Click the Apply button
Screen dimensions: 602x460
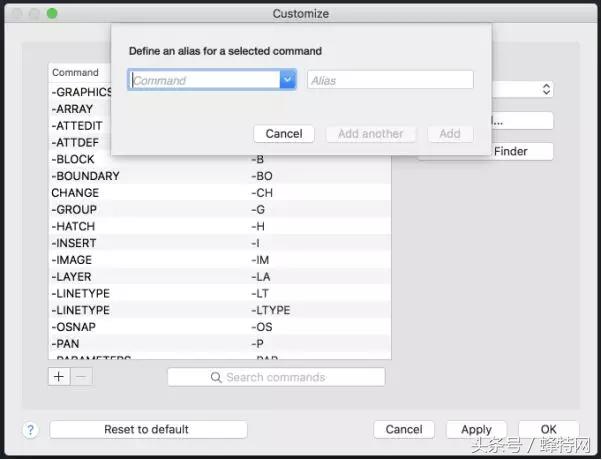[x=476, y=429]
